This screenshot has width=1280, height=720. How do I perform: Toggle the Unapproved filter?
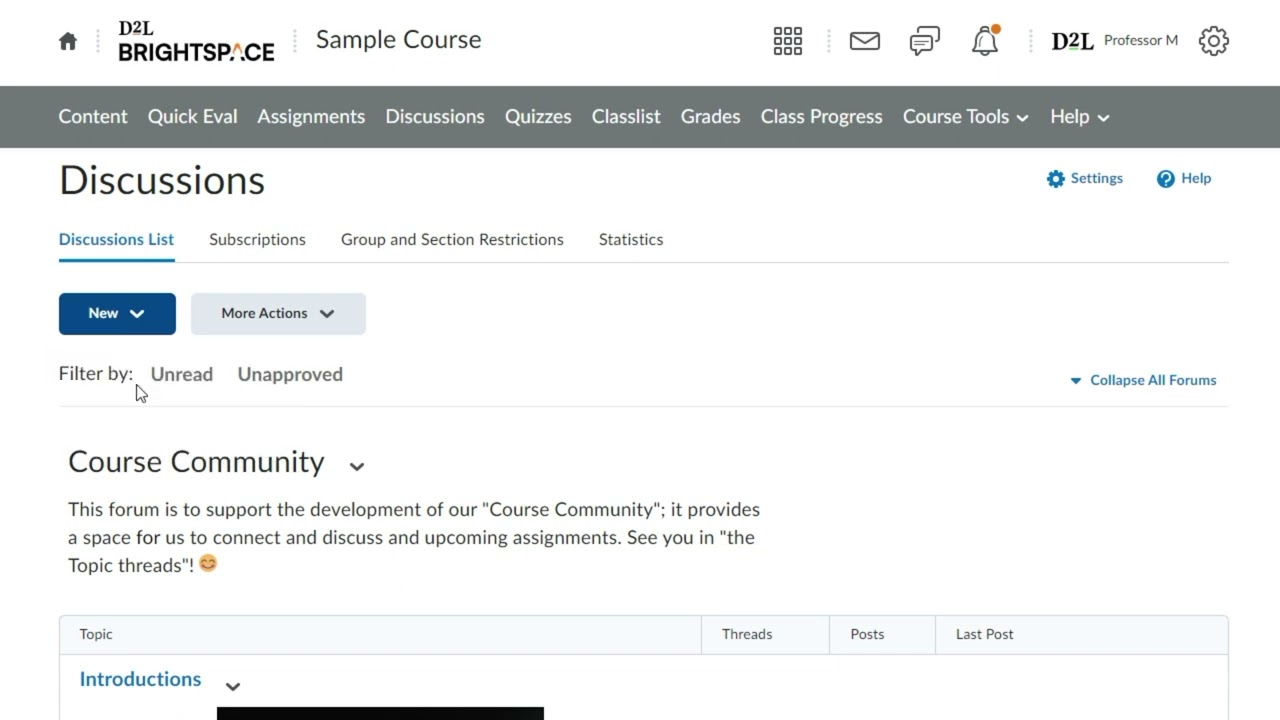[290, 374]
